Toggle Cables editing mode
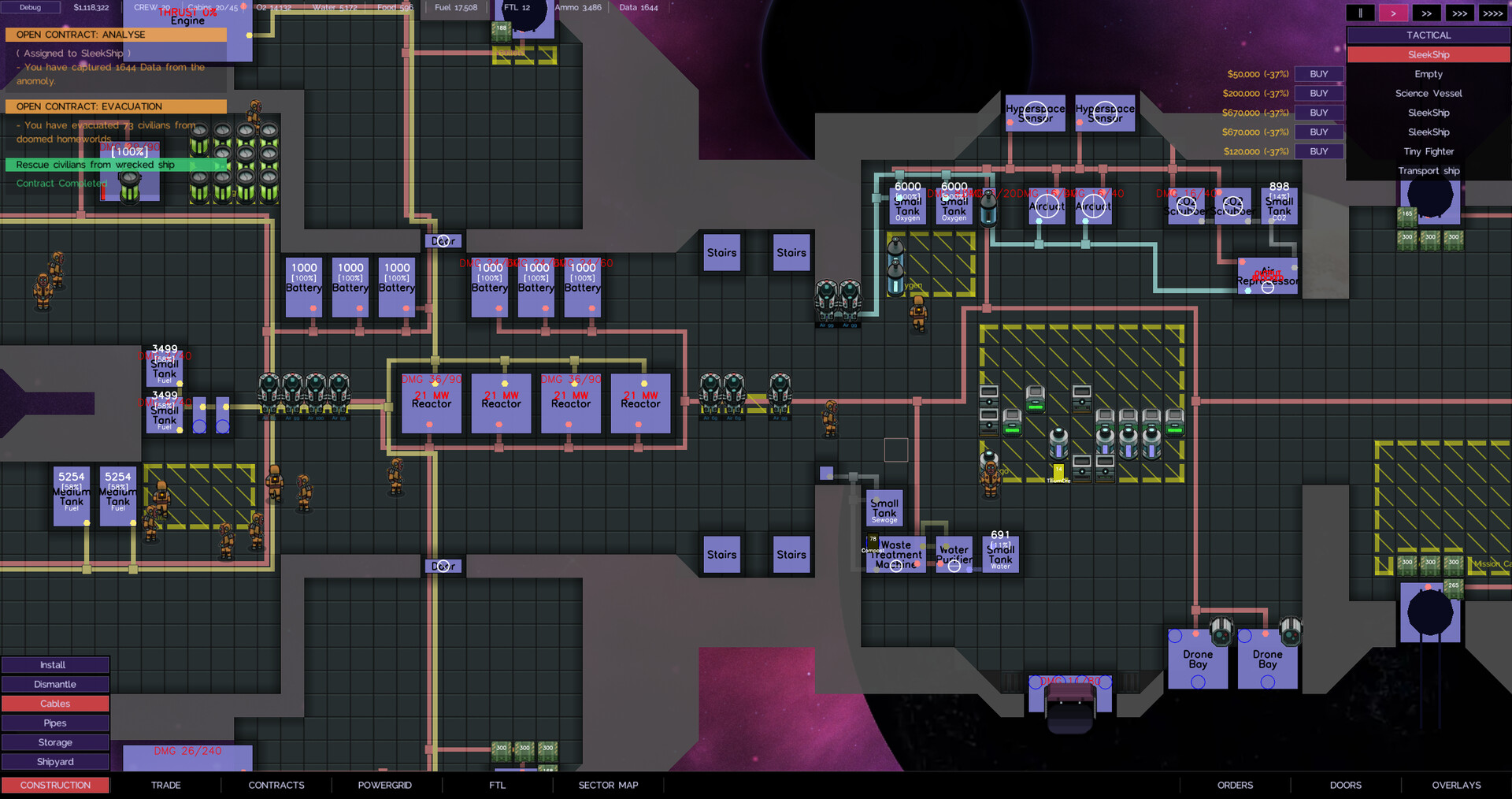Viewport: 1512px width, 799px height. (55, 703)
